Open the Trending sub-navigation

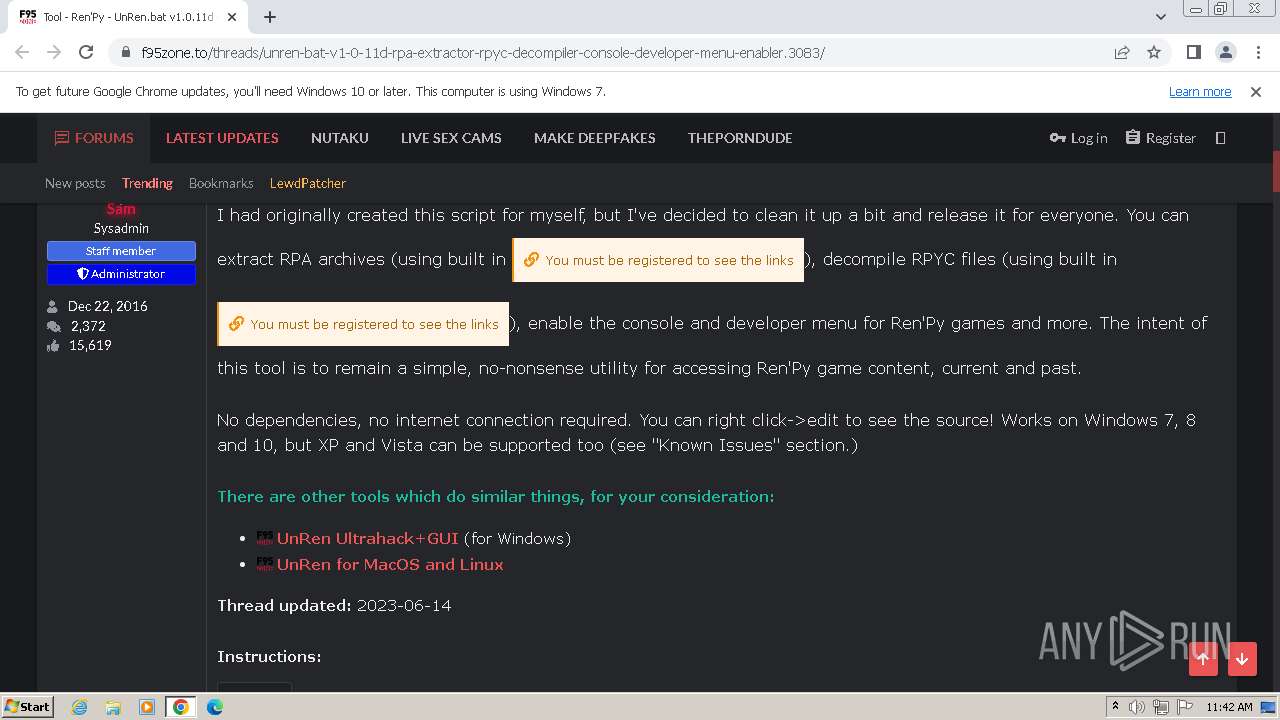[x=147, y=183]
